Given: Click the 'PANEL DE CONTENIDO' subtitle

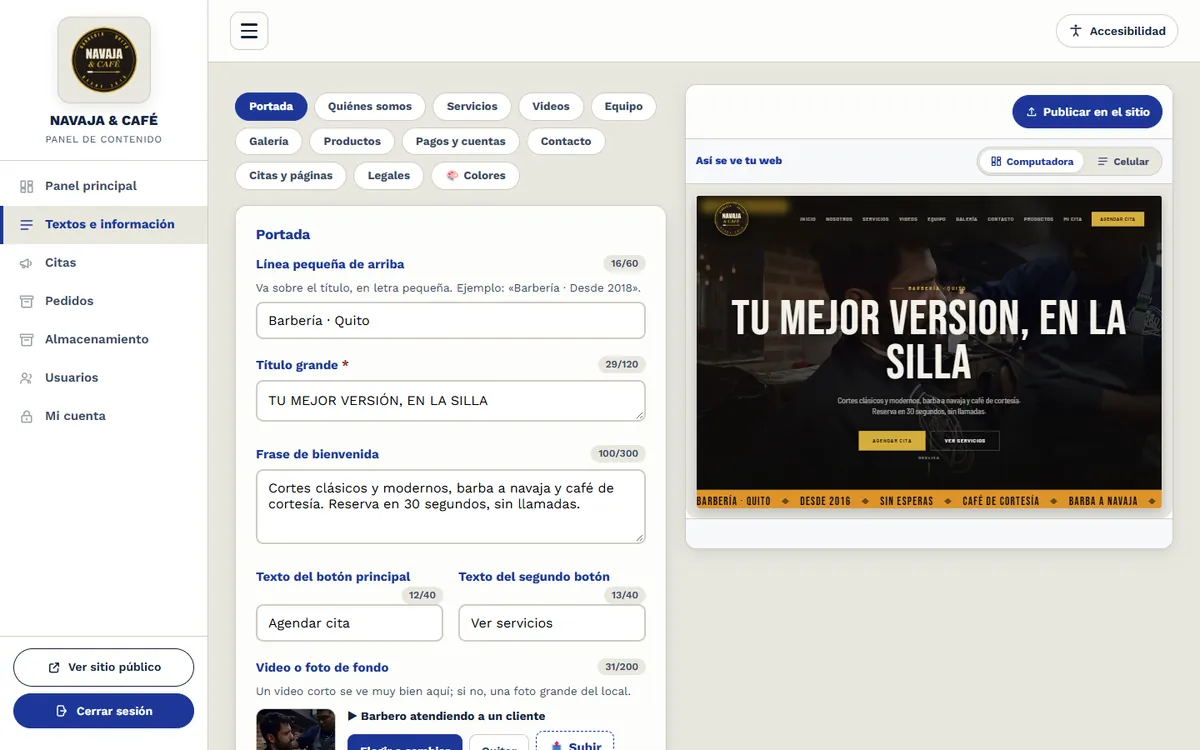Looking at the screenshot, I should click(104, 139).
